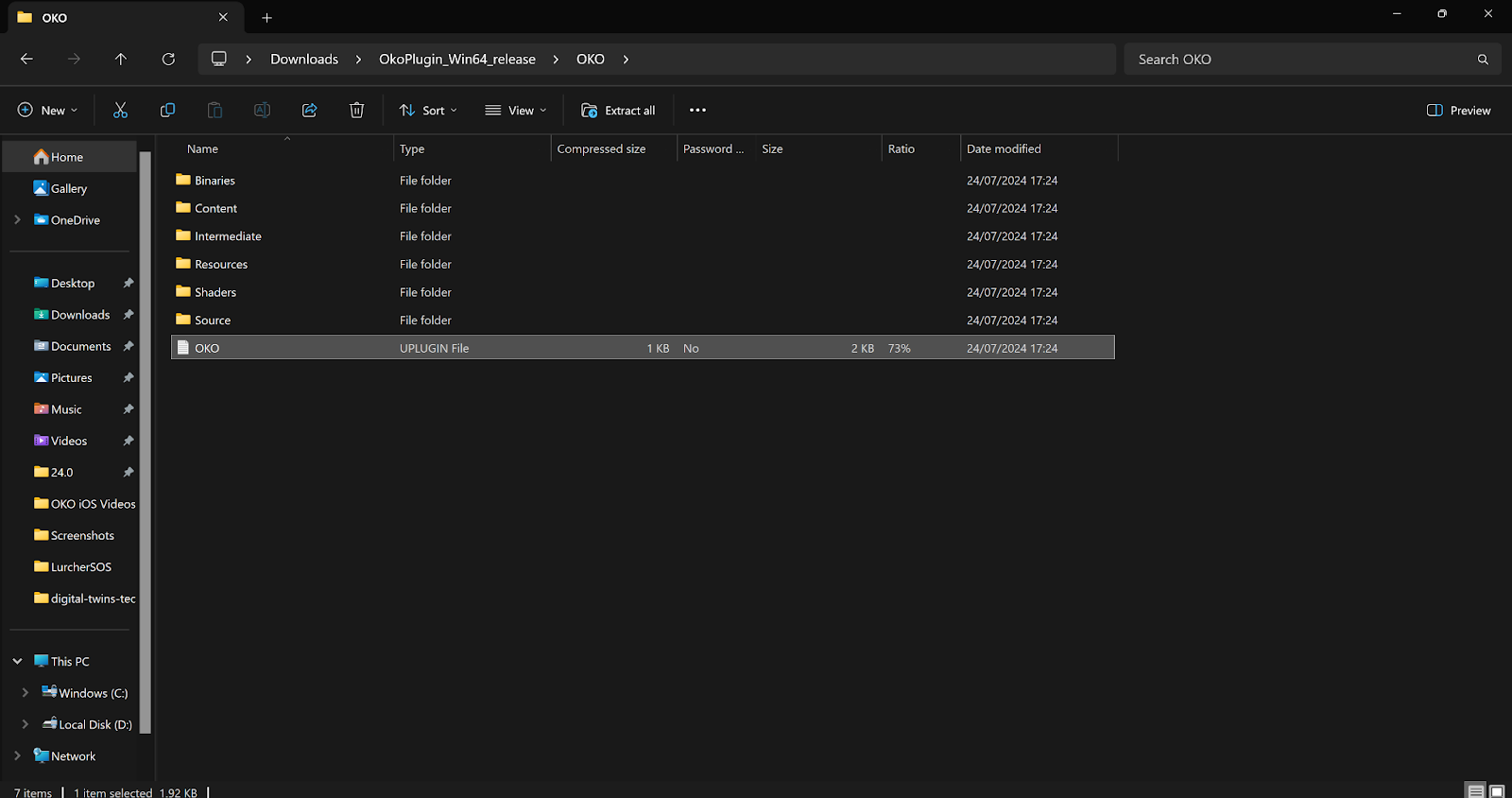This screenshot has height=798, width=1512.
Task: Expand the Windows (C:) drive node
Action: (x=26, y=693)
